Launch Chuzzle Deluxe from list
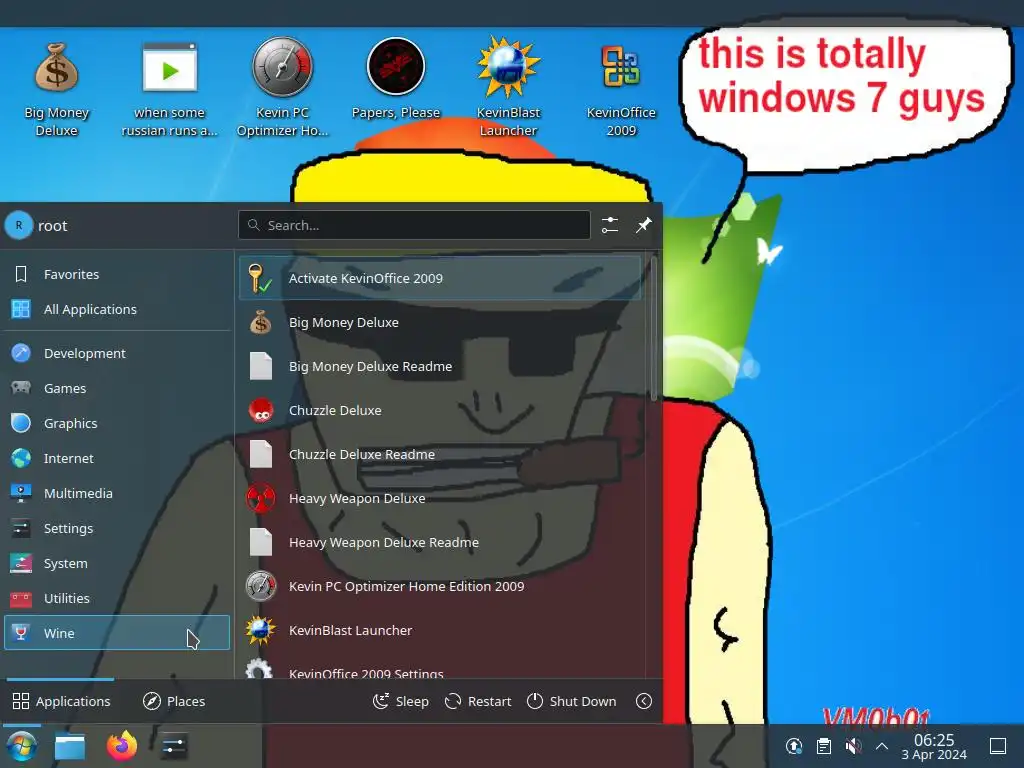 click(440, 410)
